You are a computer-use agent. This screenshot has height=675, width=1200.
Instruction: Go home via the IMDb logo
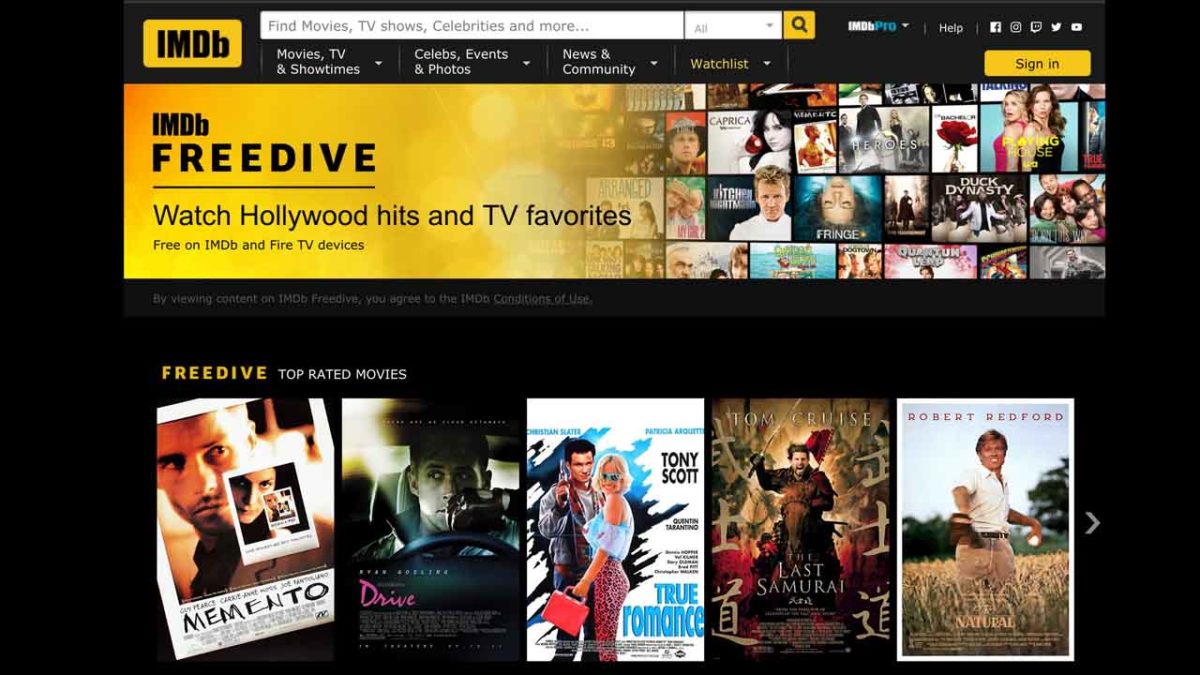[x=191, y=42]
